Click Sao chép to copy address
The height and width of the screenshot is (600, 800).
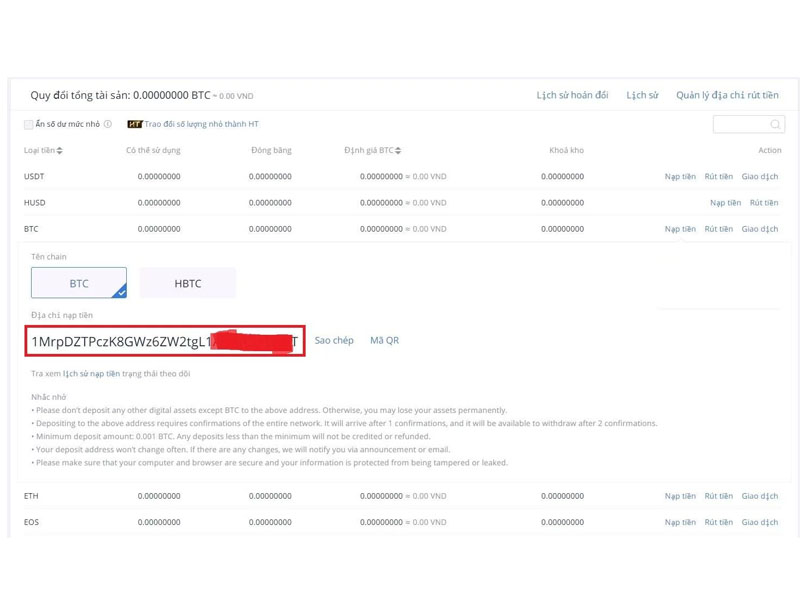click(x=334, y=340)
